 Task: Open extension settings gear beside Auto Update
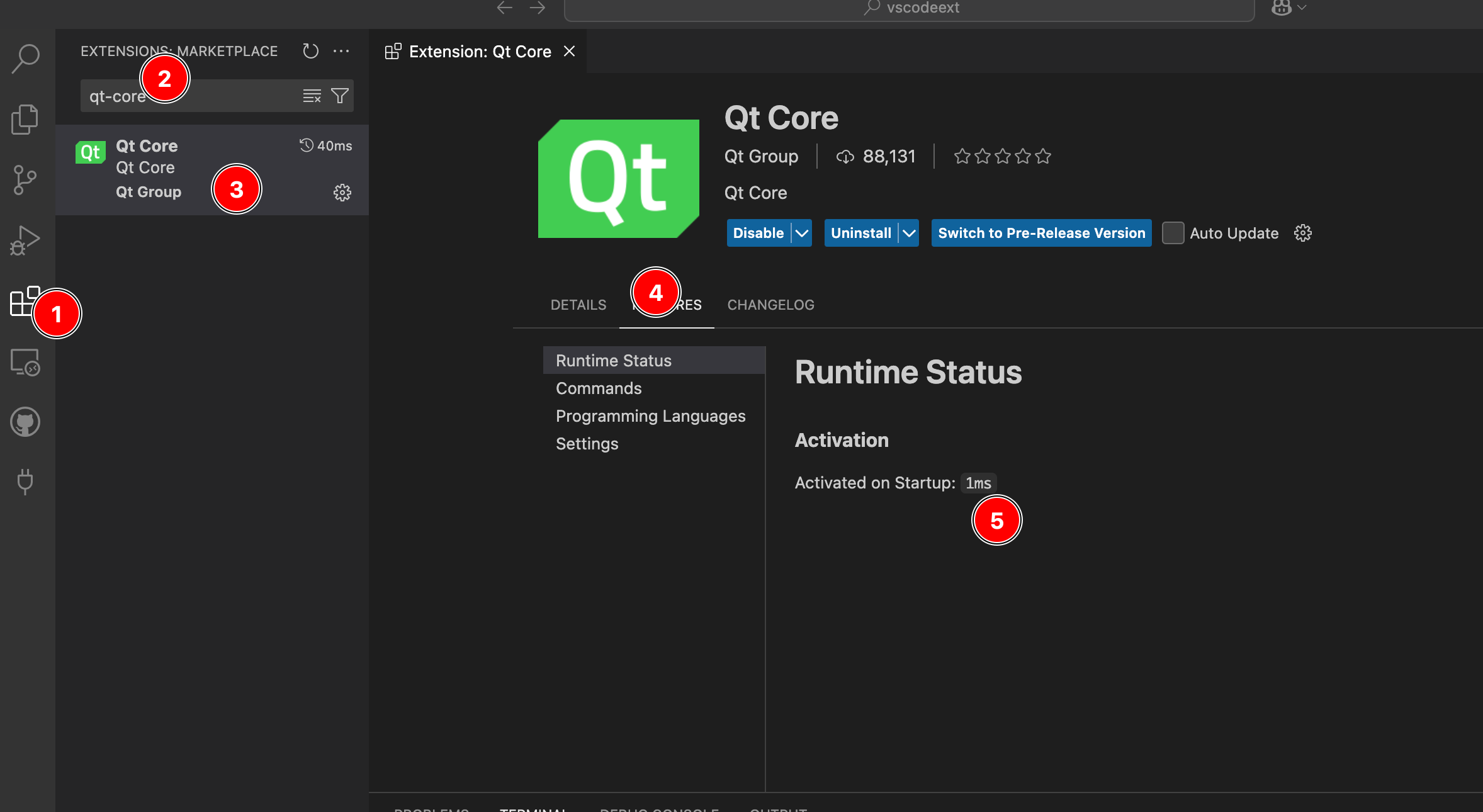click(1303, 233)
